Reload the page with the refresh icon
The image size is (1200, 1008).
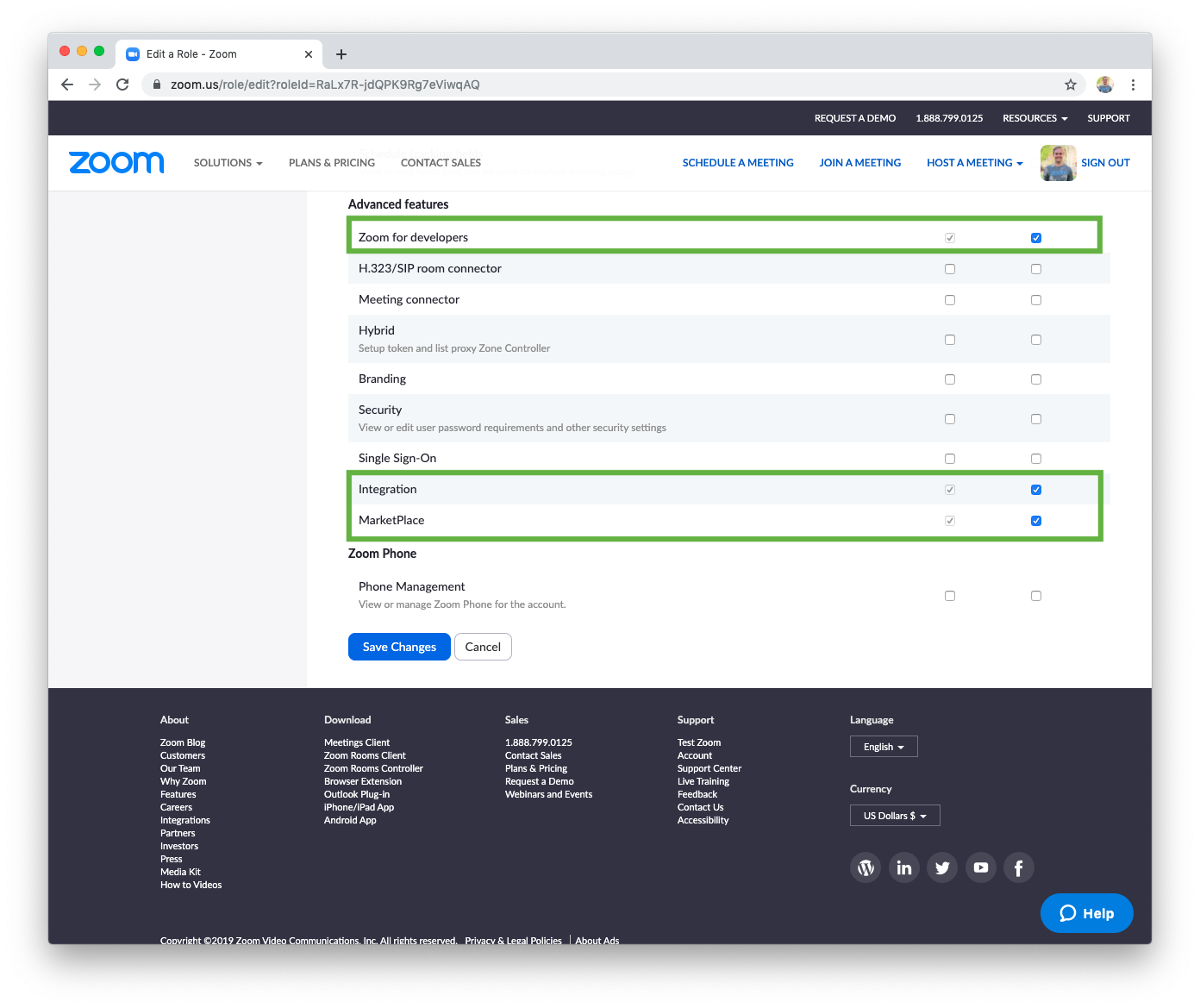click(x=122, y=85)
